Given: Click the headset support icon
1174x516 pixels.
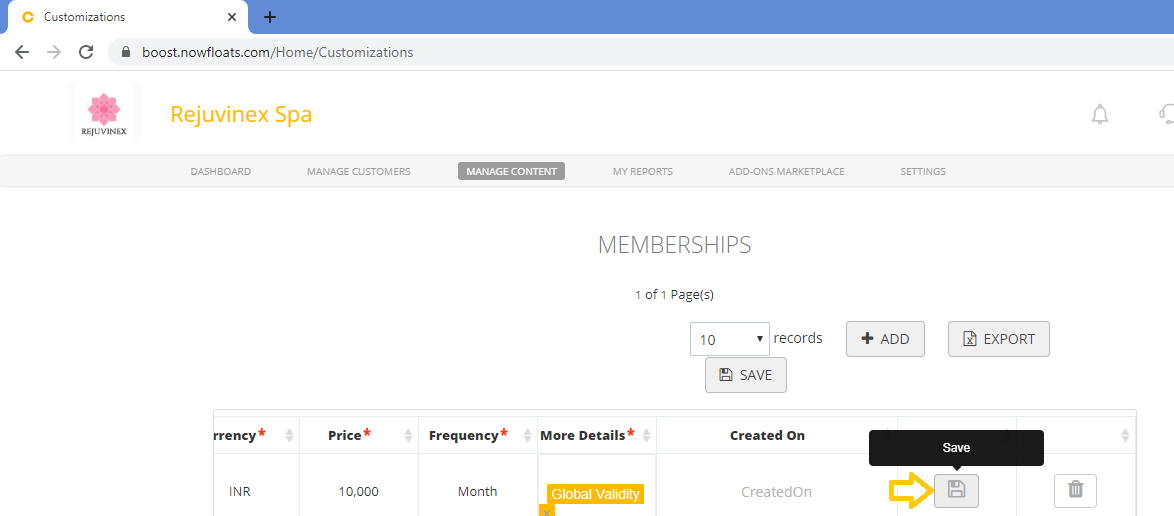Looking at the screenshot, I should point(1167,115).
